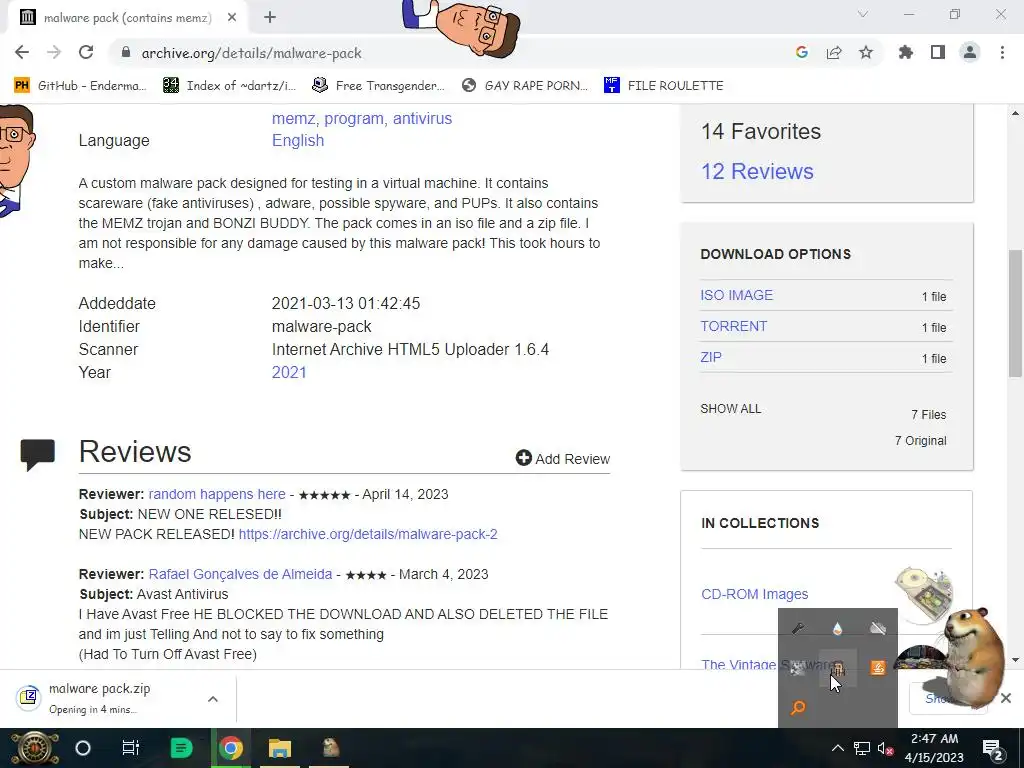Open the steampunk Start button
Viewport: 1024px width, 768px height.
[36, 748]
